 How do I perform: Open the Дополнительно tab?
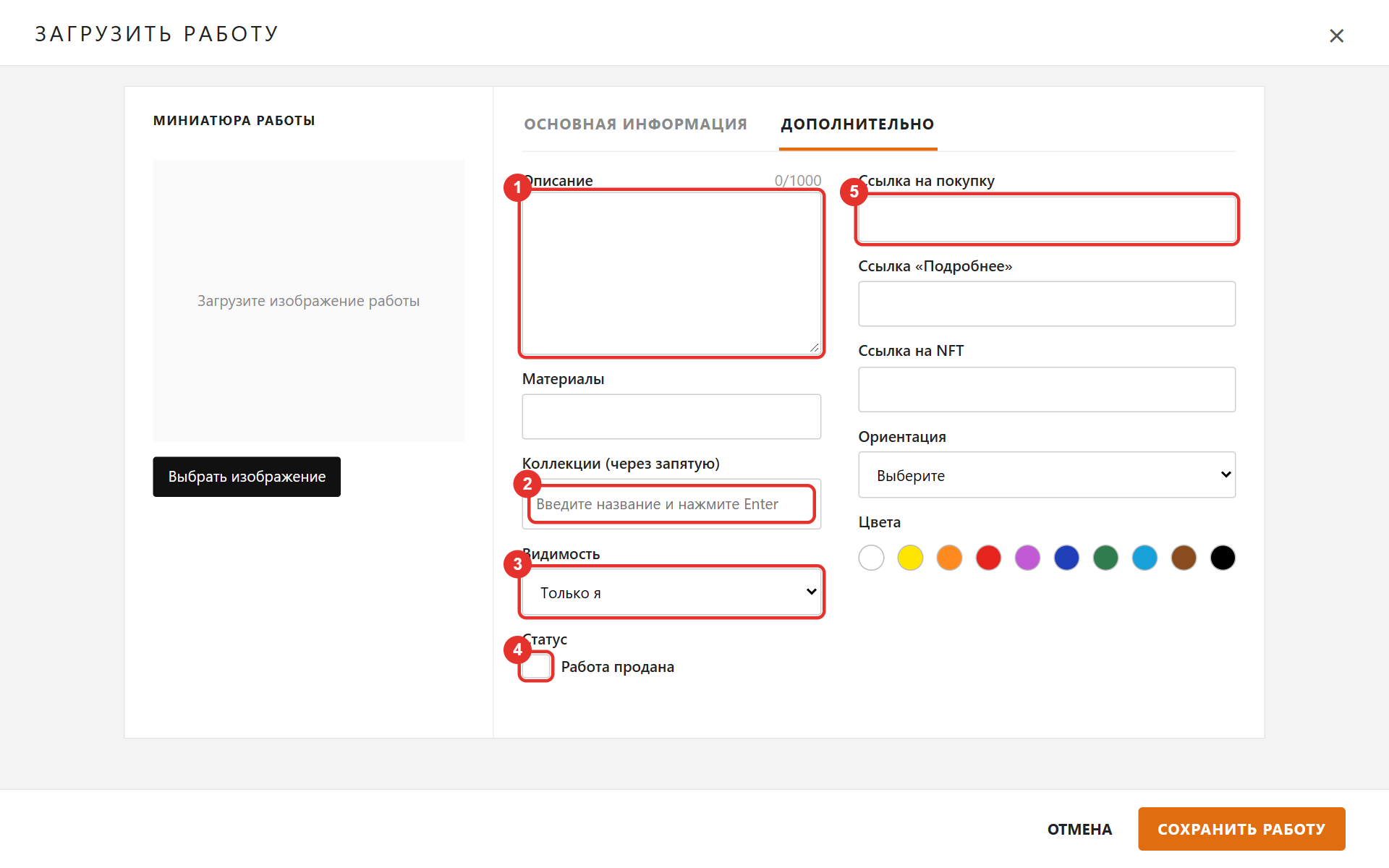857,124
